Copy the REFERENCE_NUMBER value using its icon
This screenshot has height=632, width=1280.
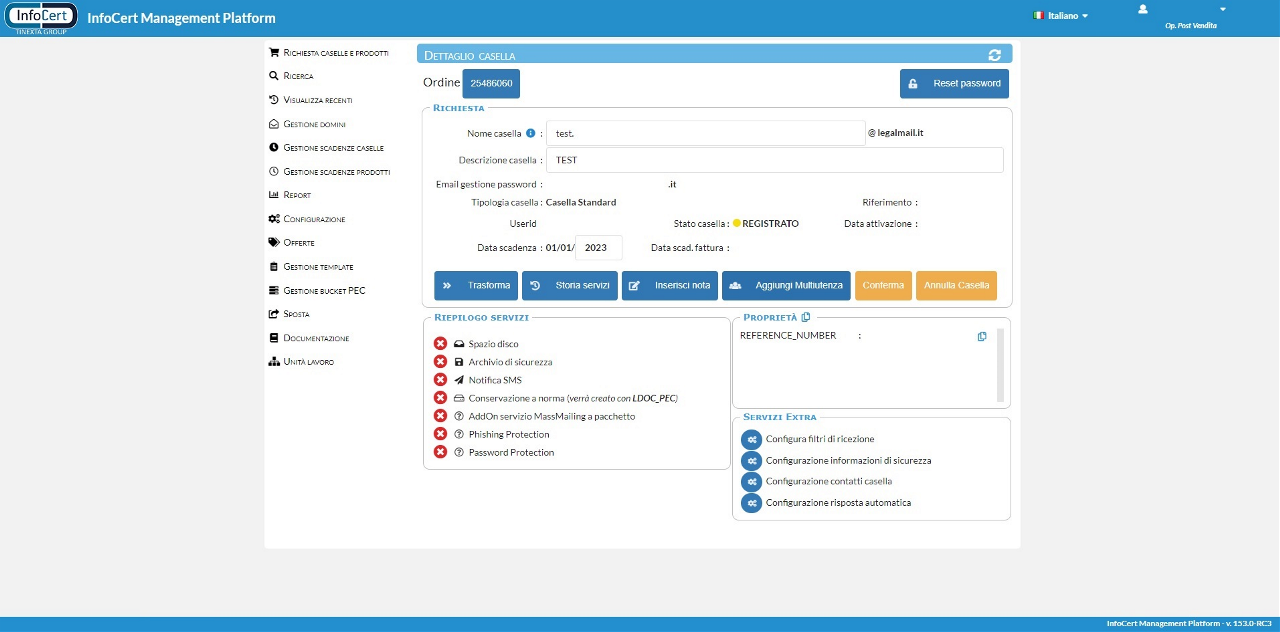tap(982, 336)
